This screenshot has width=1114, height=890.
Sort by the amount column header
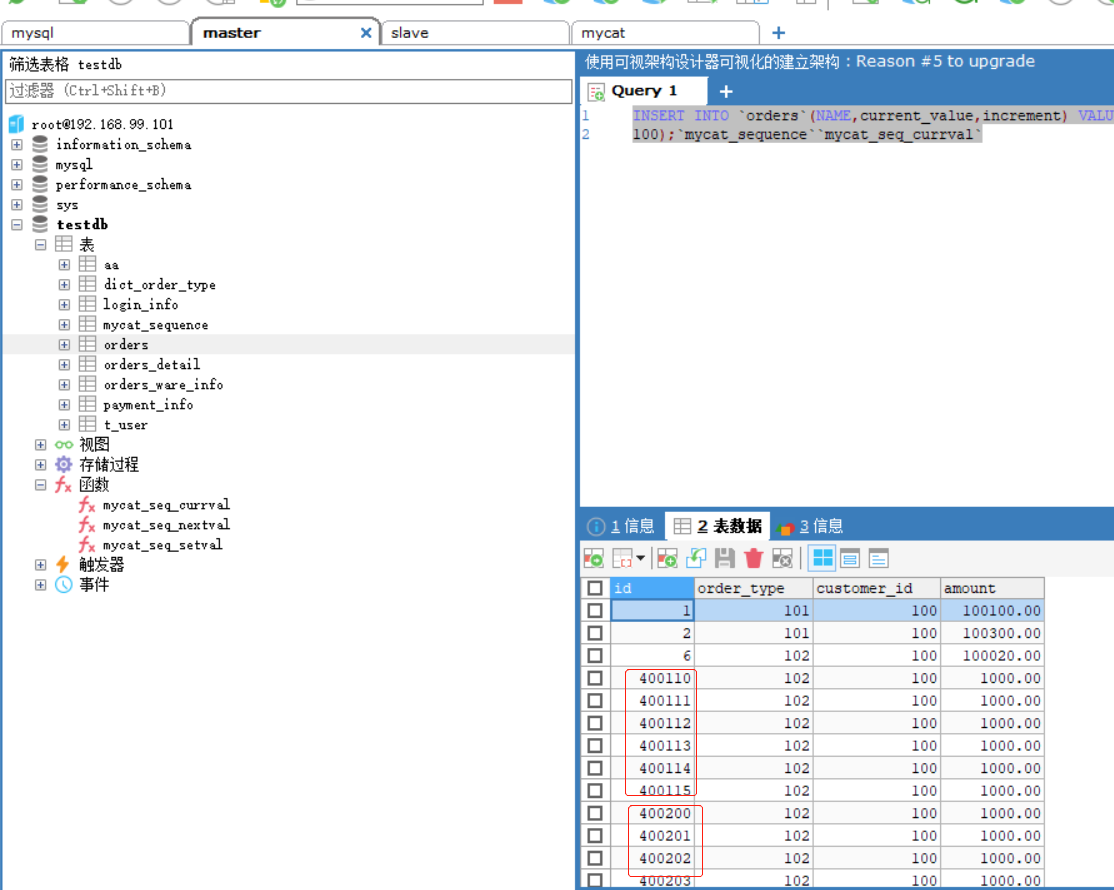point(992,588)
